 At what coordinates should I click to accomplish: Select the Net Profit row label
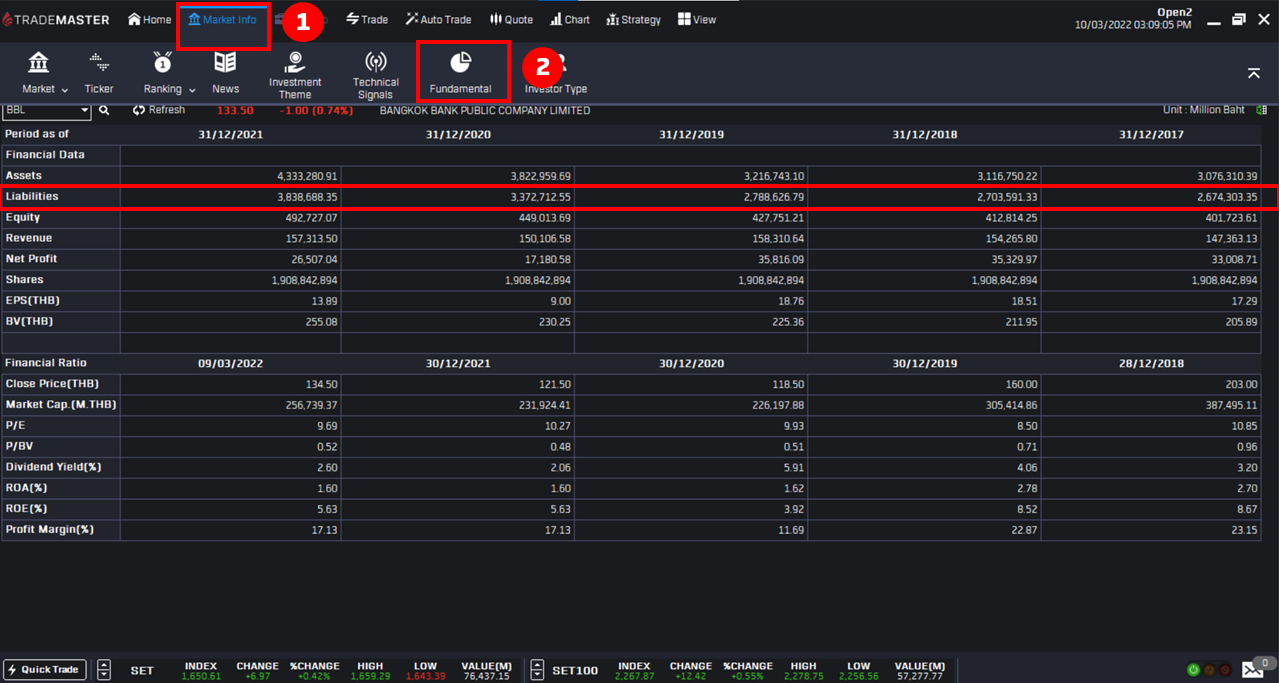[31, 259]
